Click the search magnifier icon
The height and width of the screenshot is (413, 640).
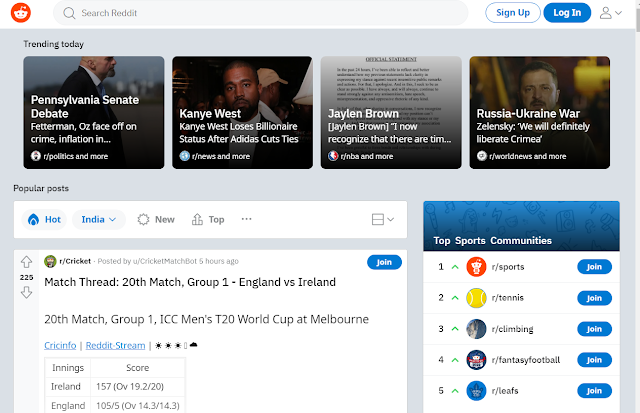coord(69,13)
